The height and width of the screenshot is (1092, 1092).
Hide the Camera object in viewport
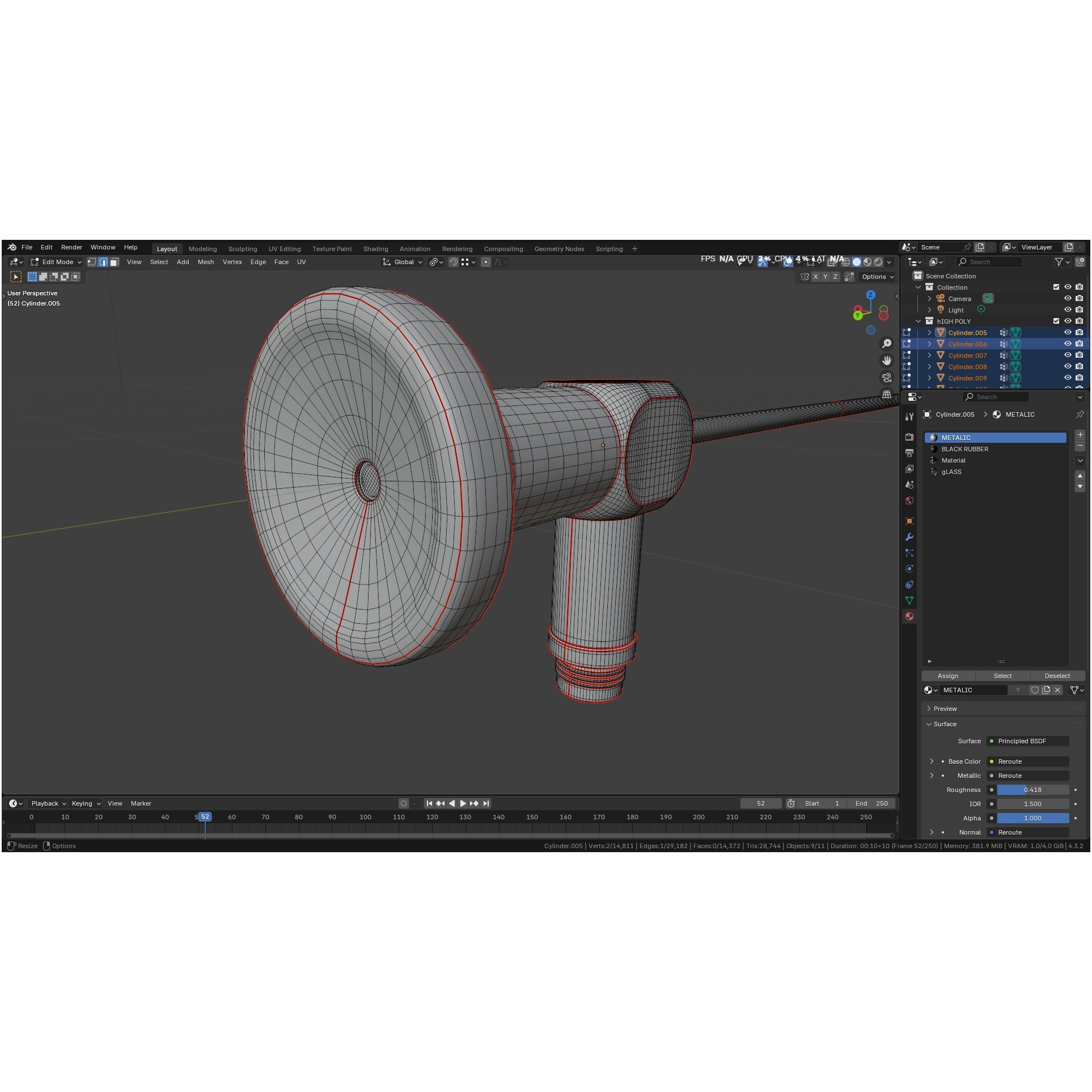click(1068, 299)
